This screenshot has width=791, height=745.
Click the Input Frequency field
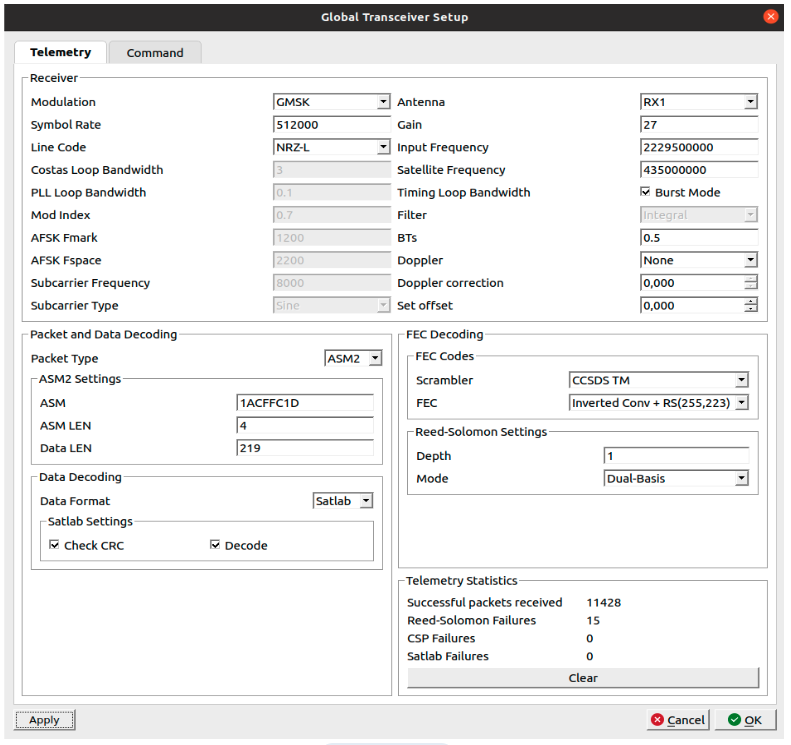(x=699, y=147)
